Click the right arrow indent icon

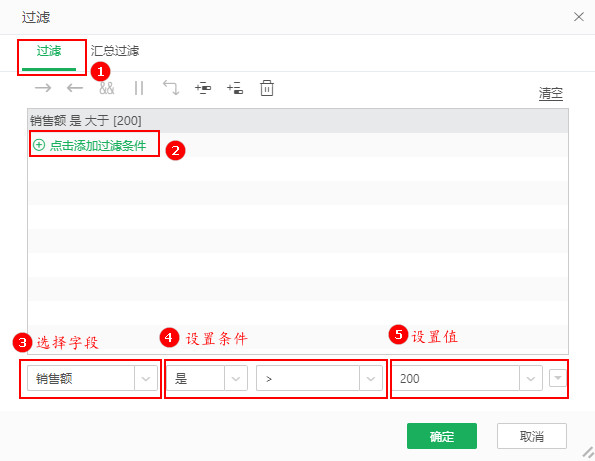[43, 88]
